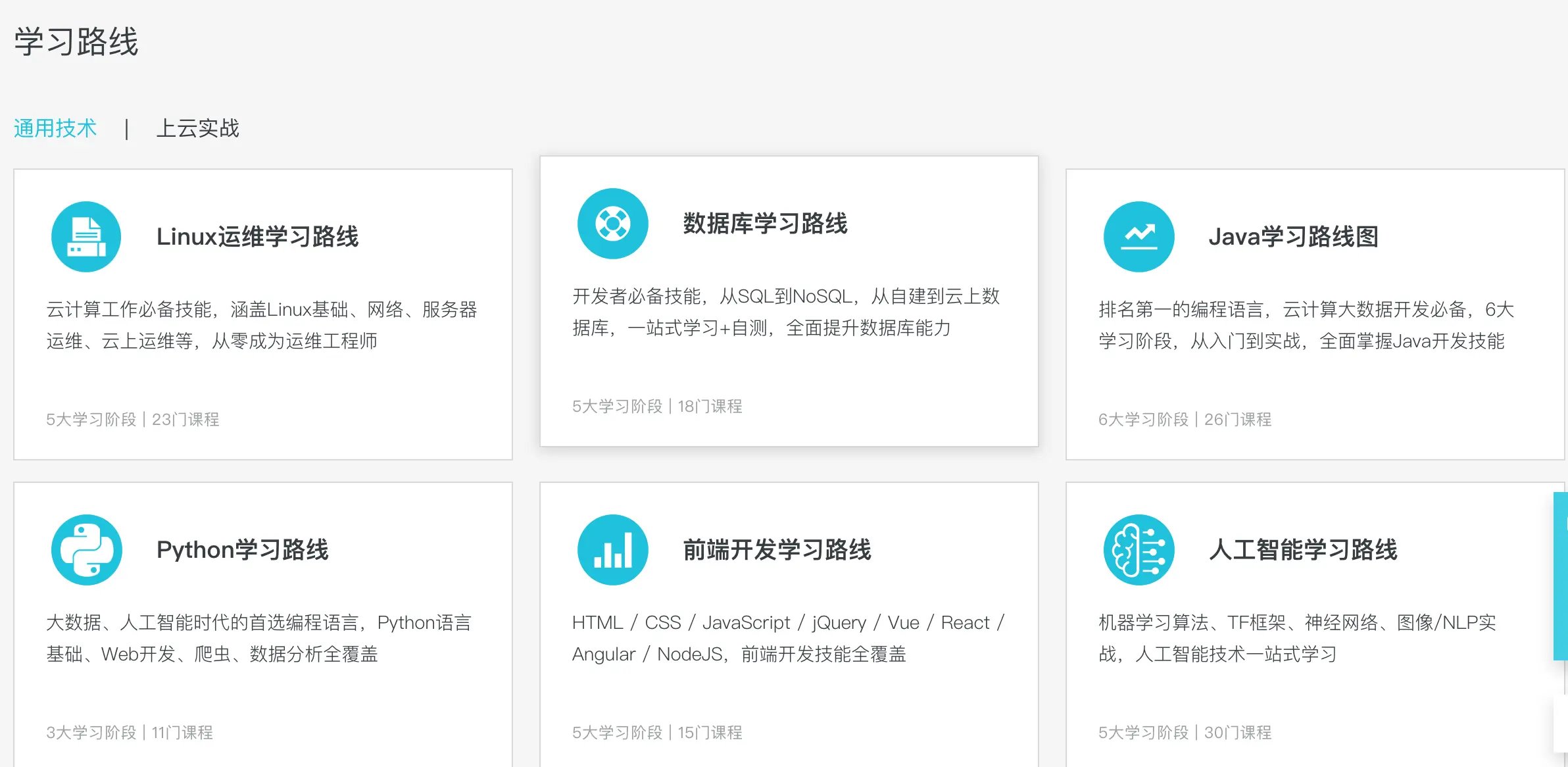
Task: Click the HTML / CSS / JavaScript description
Action: [788, 638]
